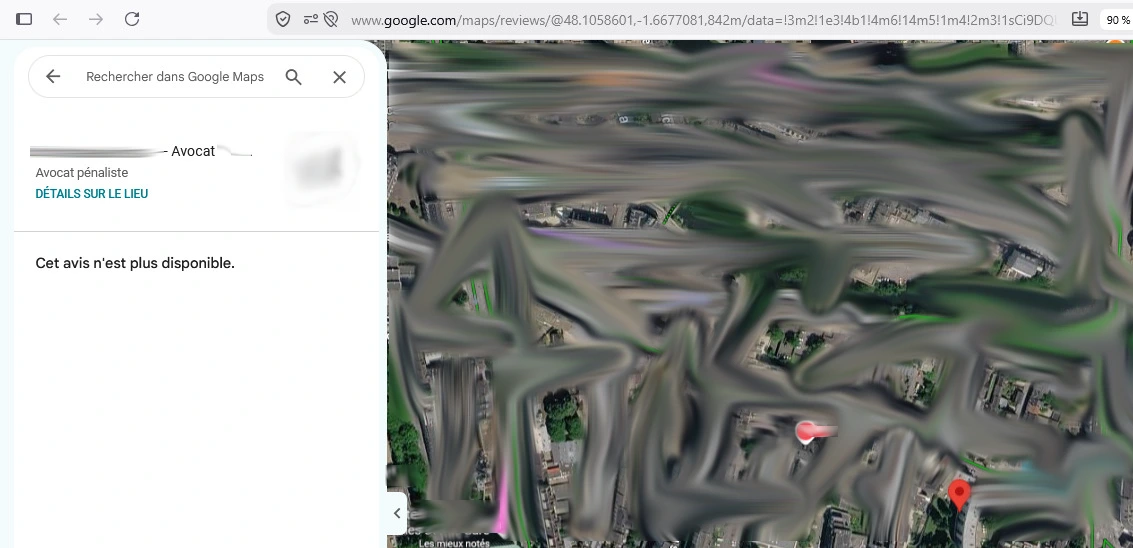The image size is (1133, 548).
Task: Click the back arrow in the Maps search box
Action: [x=53, y=77]
